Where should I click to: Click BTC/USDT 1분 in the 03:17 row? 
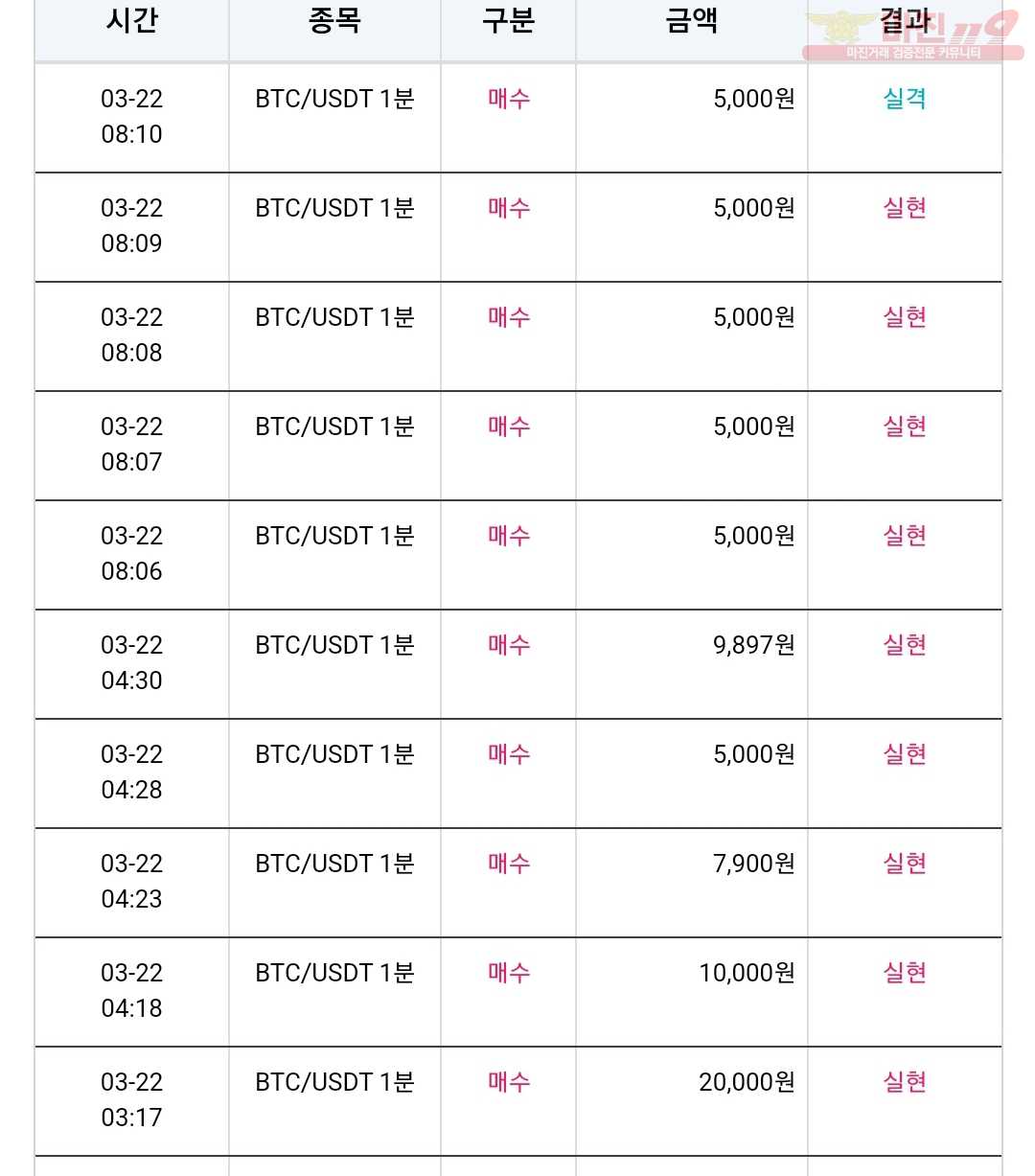[x=334, y=1082]
